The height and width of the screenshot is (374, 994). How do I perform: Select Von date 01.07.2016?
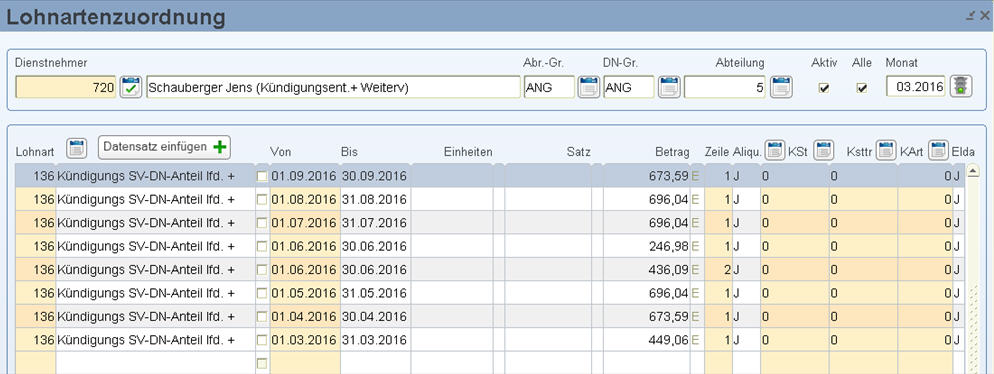[305, 223]
